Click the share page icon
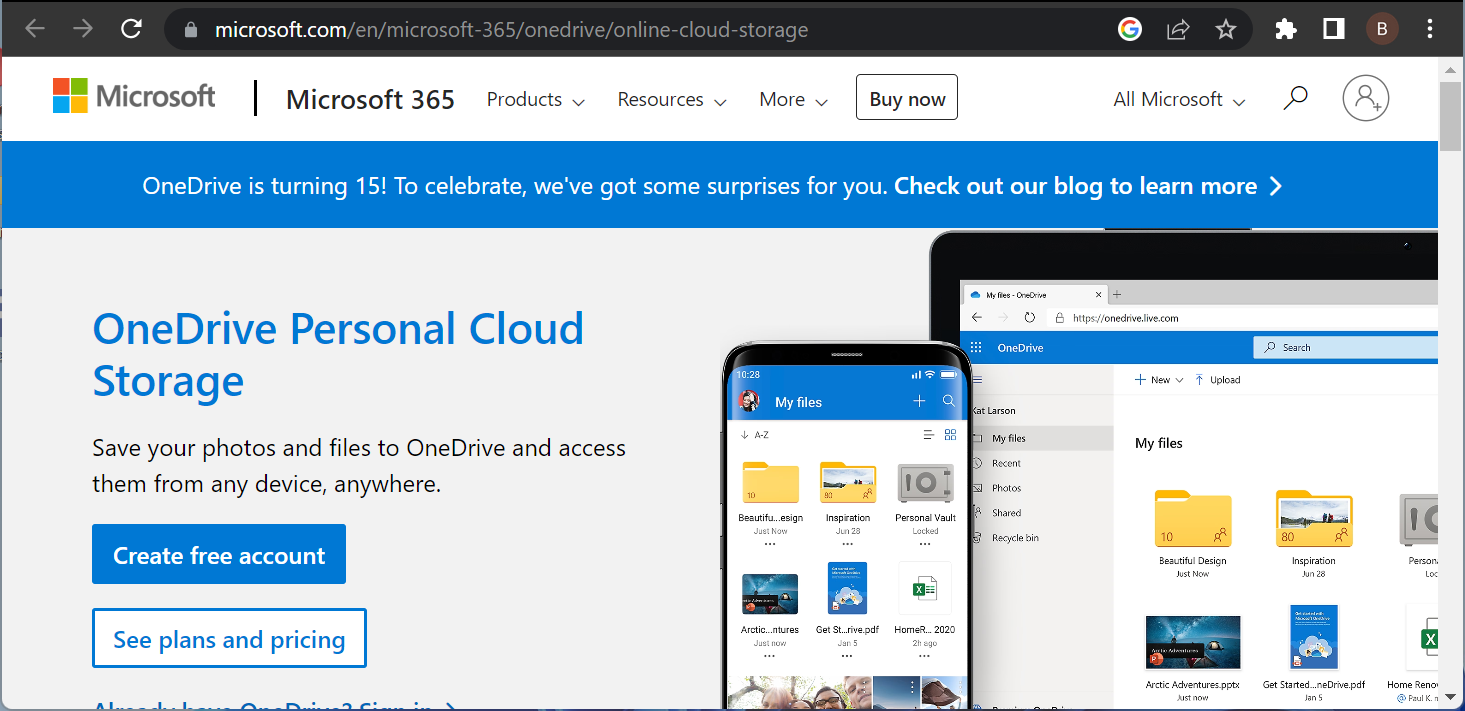This screenshot has width=1465, height=711. click(x=1178, y=30)
